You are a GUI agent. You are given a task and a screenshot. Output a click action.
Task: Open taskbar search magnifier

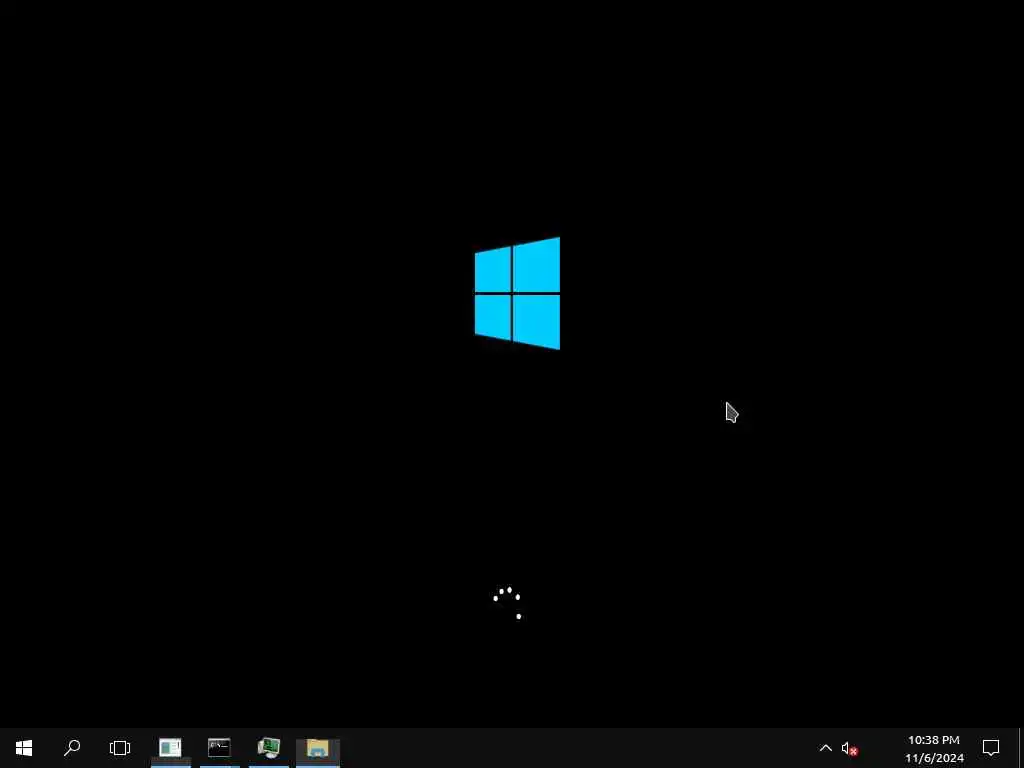[x=72, y=748]
